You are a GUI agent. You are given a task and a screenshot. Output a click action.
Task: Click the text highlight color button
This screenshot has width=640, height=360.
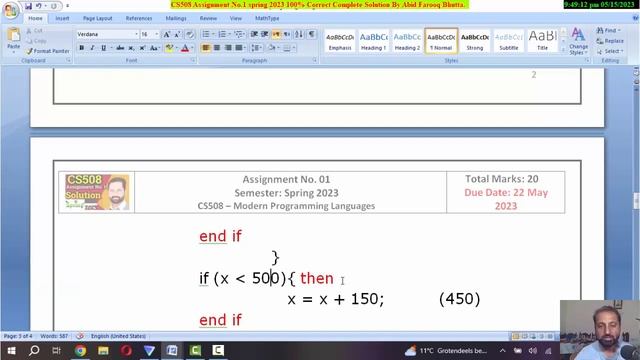click(x=169, y=48)
